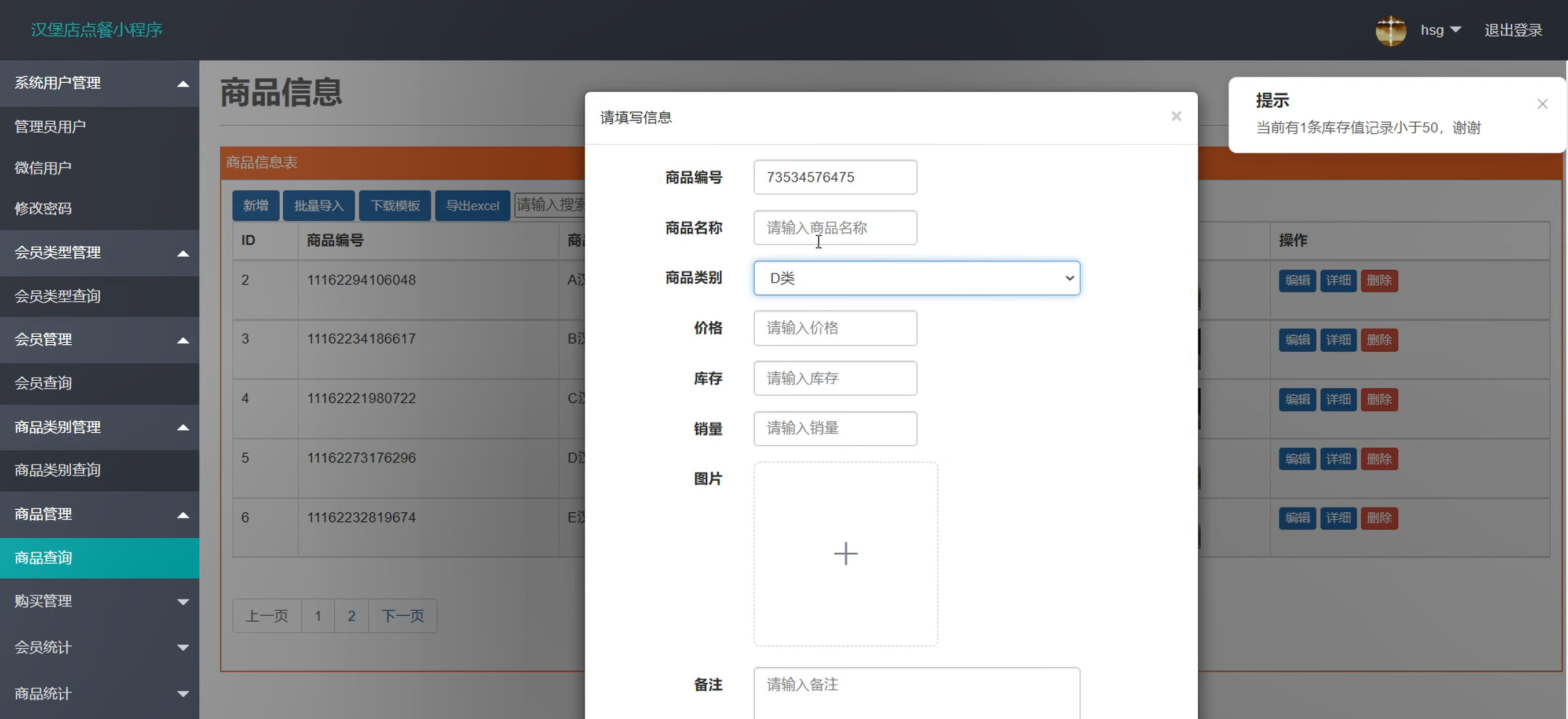The image size is (1568, 719).
Task: Click the plus icon to upload image
Action: 846,553
